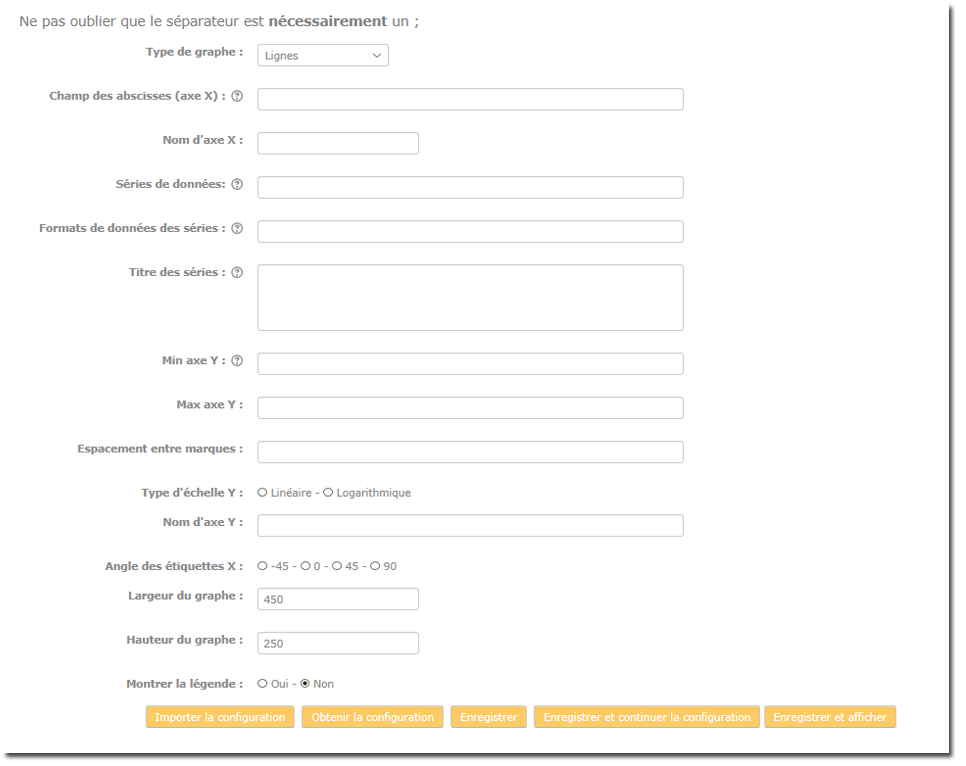The height and width of the screenshot is (766, 966).
Task: Click the help icon for Min axe Y
Action: [237, 361]
